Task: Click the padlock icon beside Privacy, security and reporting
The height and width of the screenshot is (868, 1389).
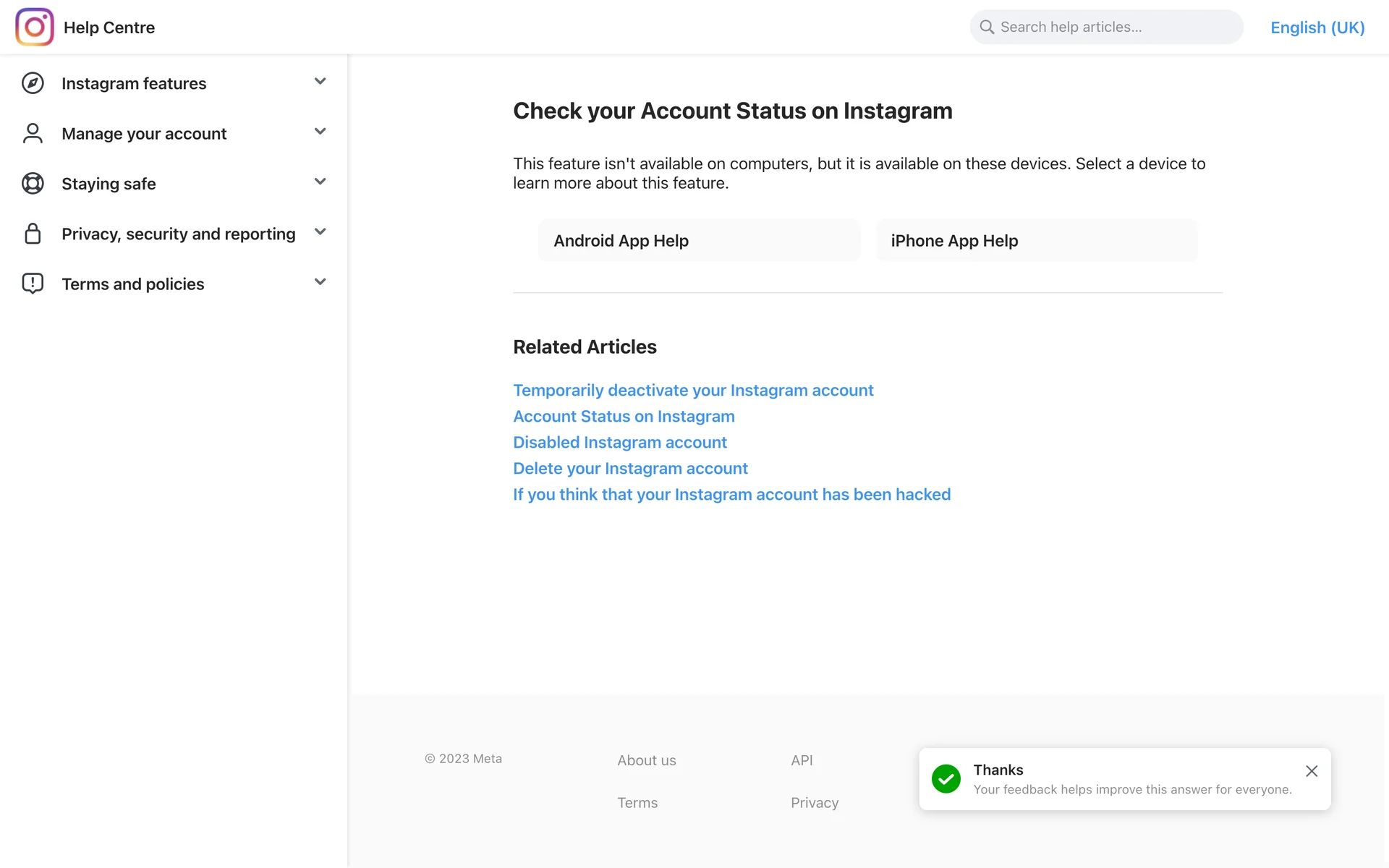Action: click(33, 234)
